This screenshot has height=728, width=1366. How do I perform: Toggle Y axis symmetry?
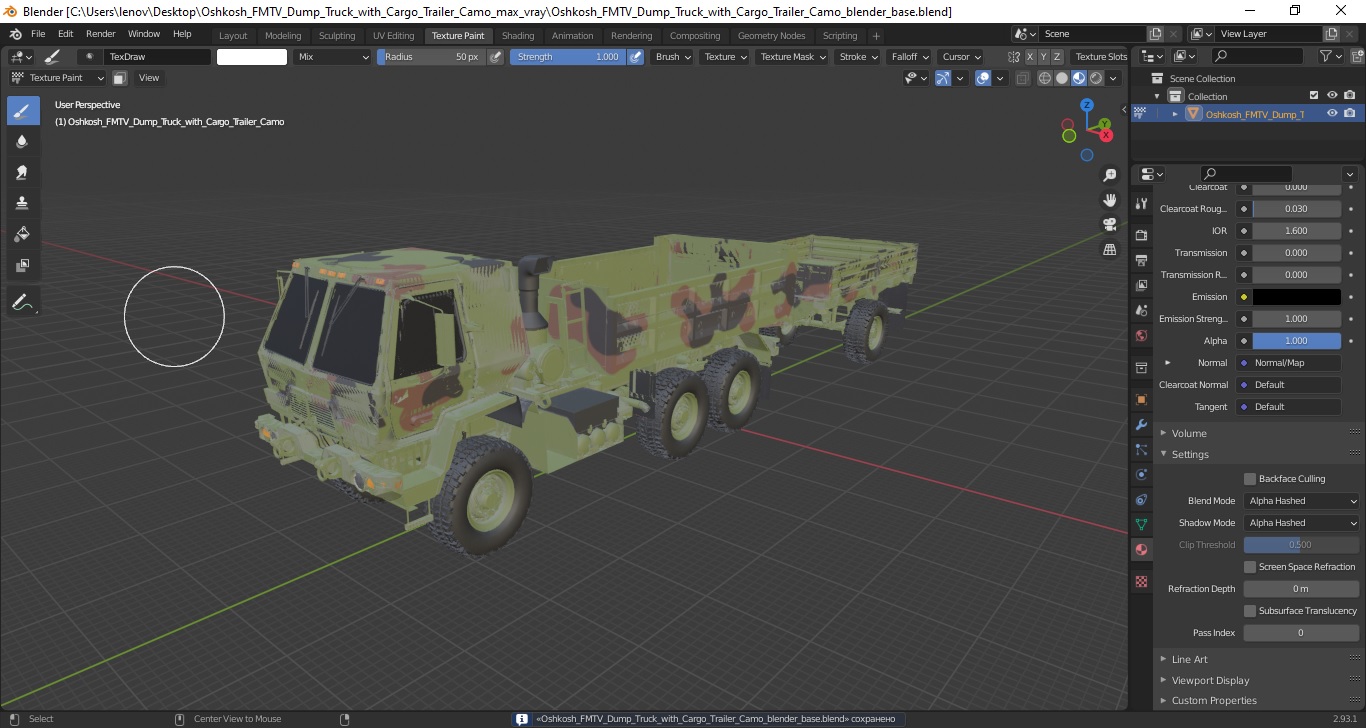pyautogui.click(x=1044, y=57)
